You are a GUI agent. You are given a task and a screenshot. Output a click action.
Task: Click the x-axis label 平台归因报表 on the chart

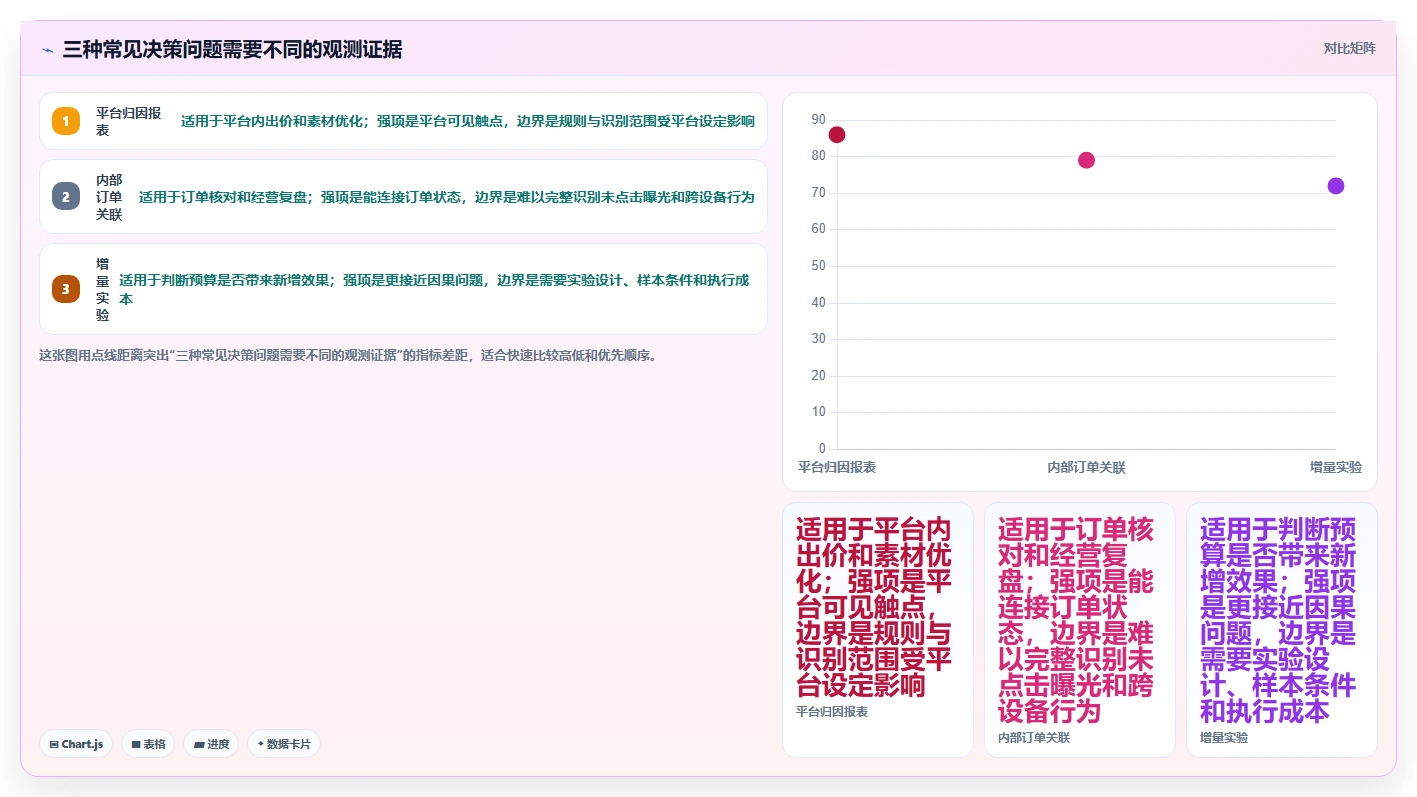pos(837,467)
